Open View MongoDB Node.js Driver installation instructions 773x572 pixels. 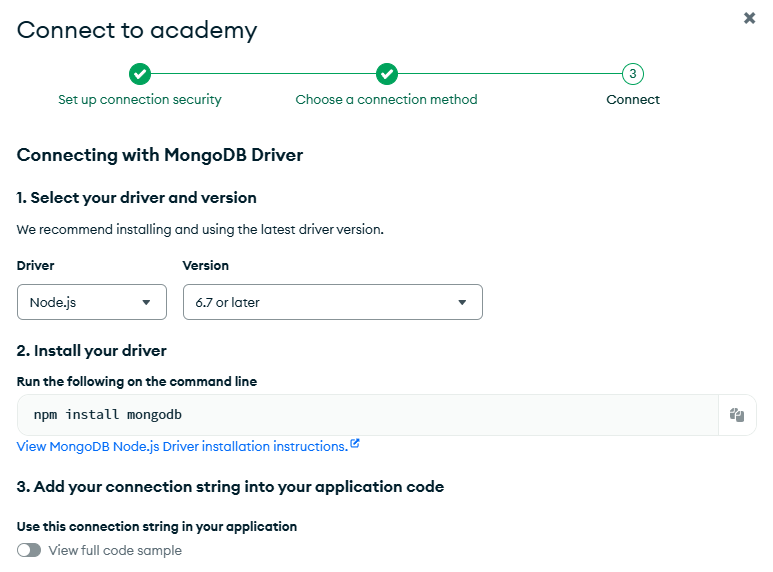[x=182, y=446]
